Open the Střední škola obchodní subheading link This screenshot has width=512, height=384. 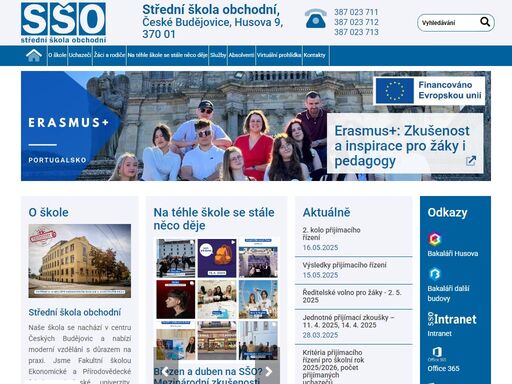75,312
